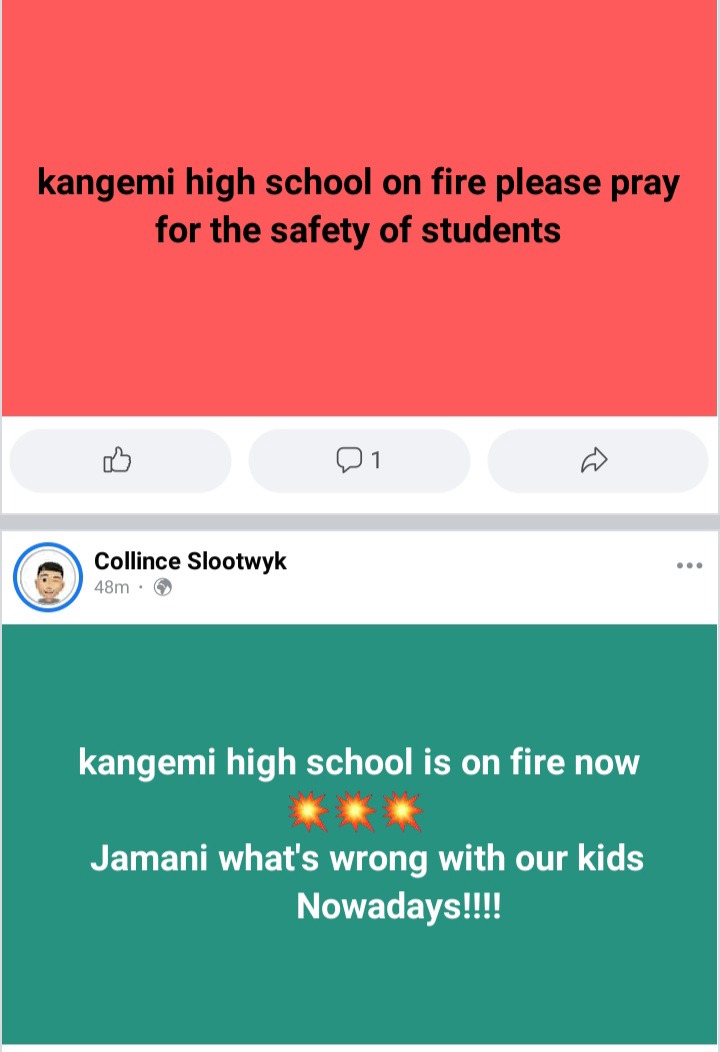The height and width of the screenshot is (1052, 720).
Task: Open text "kangemi high school is on fire now"
Action: (x=359, y=762)
